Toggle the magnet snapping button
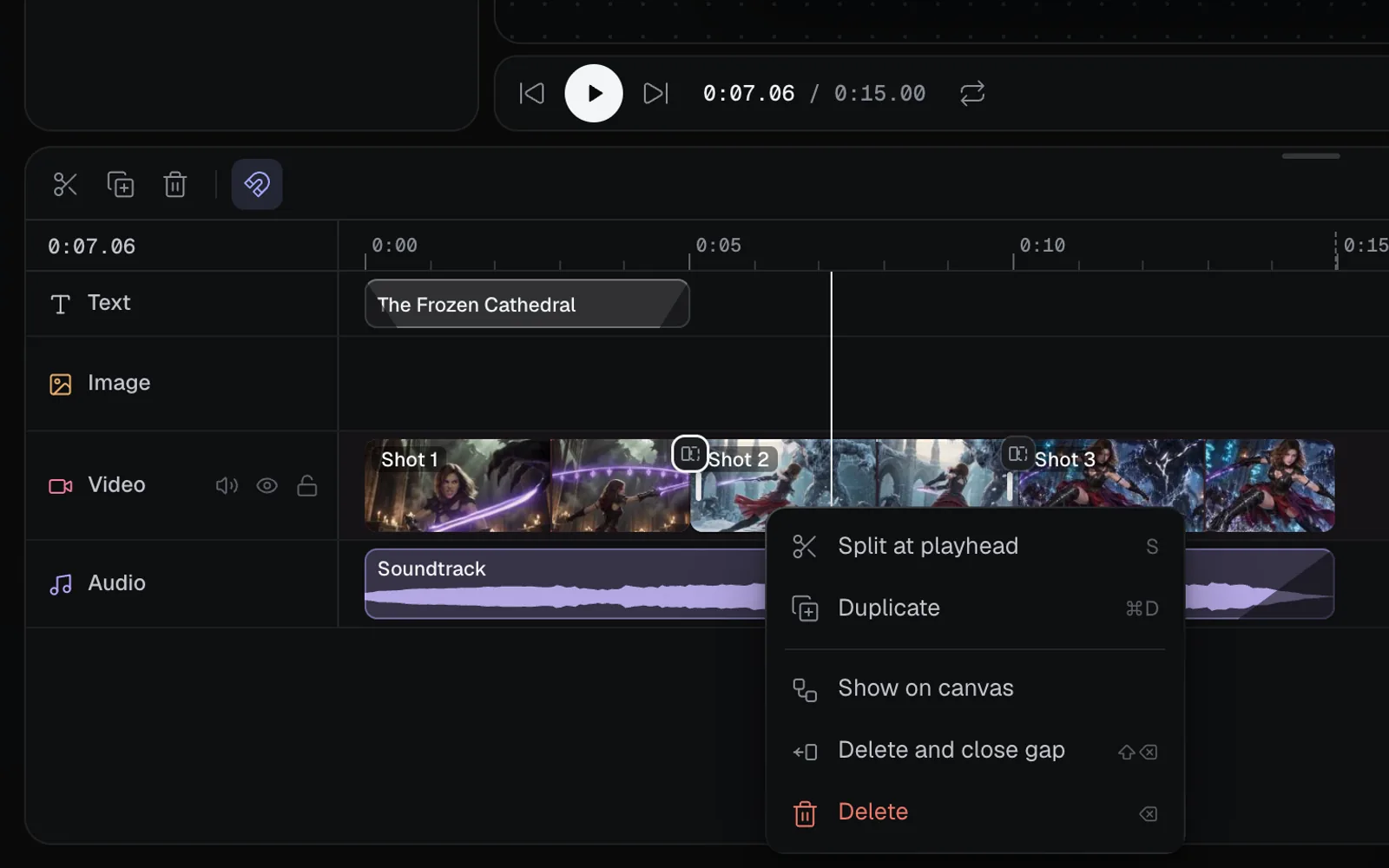The image size is (1389, 868). (257, 184)
